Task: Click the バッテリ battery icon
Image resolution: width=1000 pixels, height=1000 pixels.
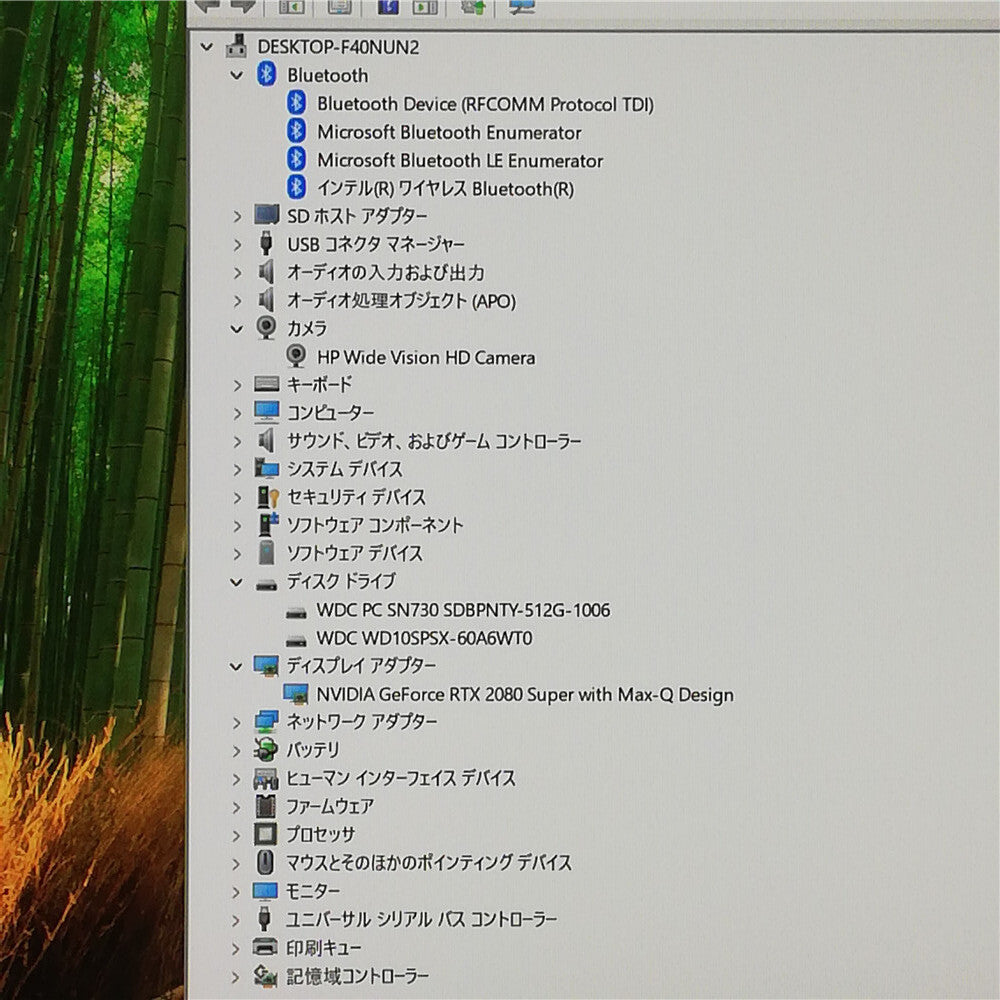Action: click(x=265, y=749)
